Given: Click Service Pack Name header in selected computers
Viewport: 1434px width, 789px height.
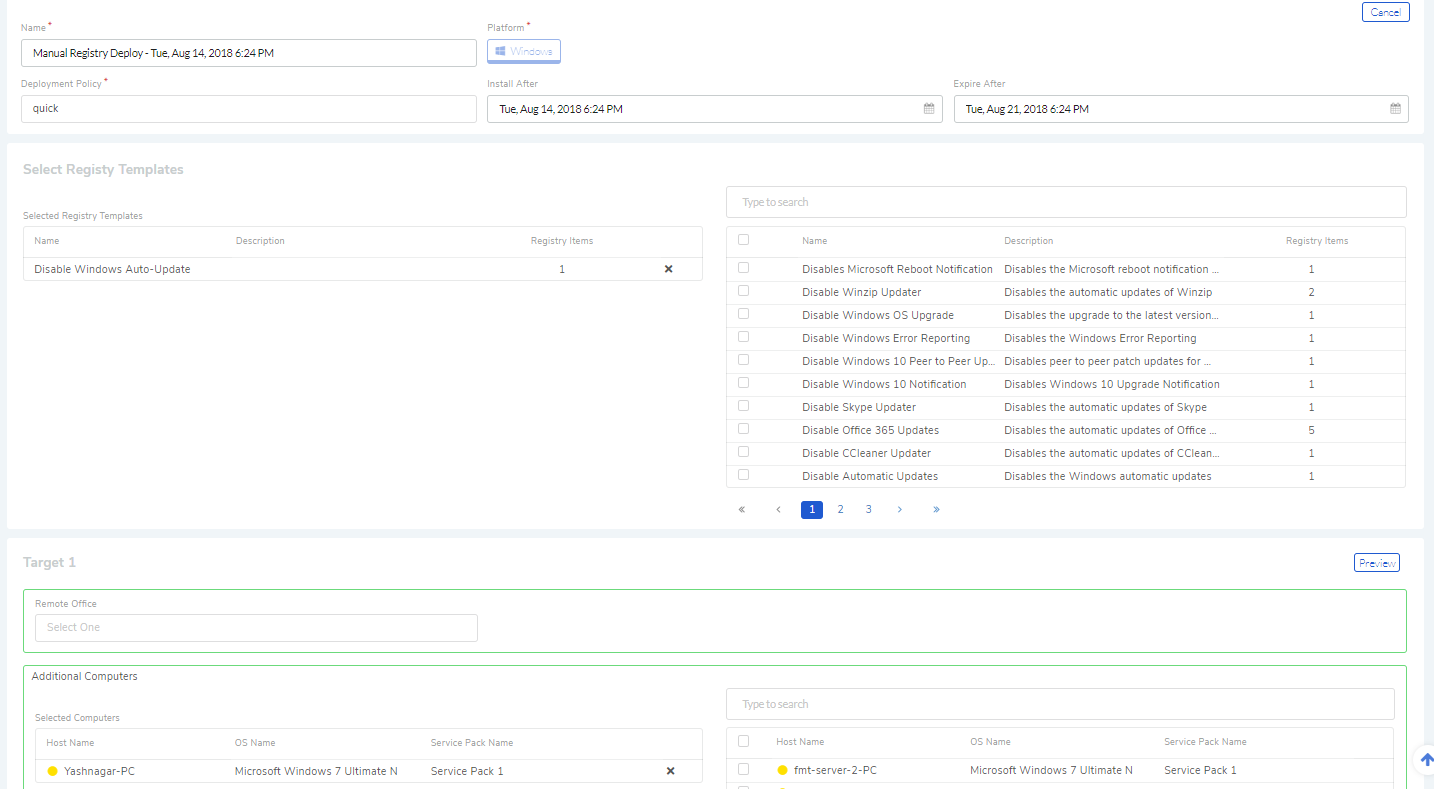Looking at the screenshot, I should 472,743.
